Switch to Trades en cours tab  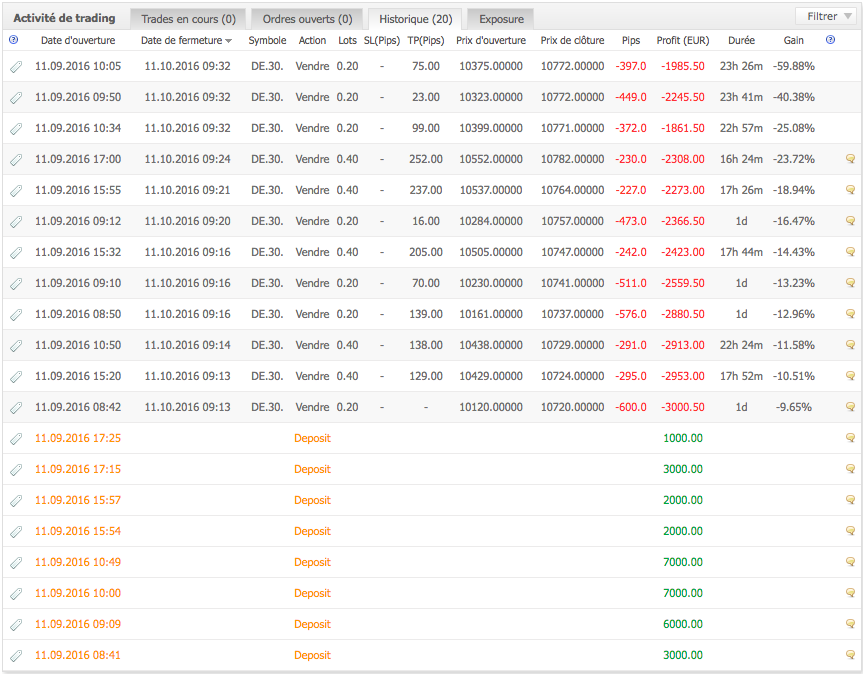coord(188,19)
